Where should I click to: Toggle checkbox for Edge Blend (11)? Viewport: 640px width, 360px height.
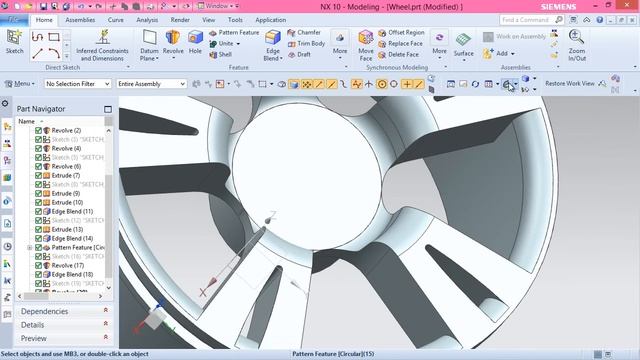tap(38, 211)
